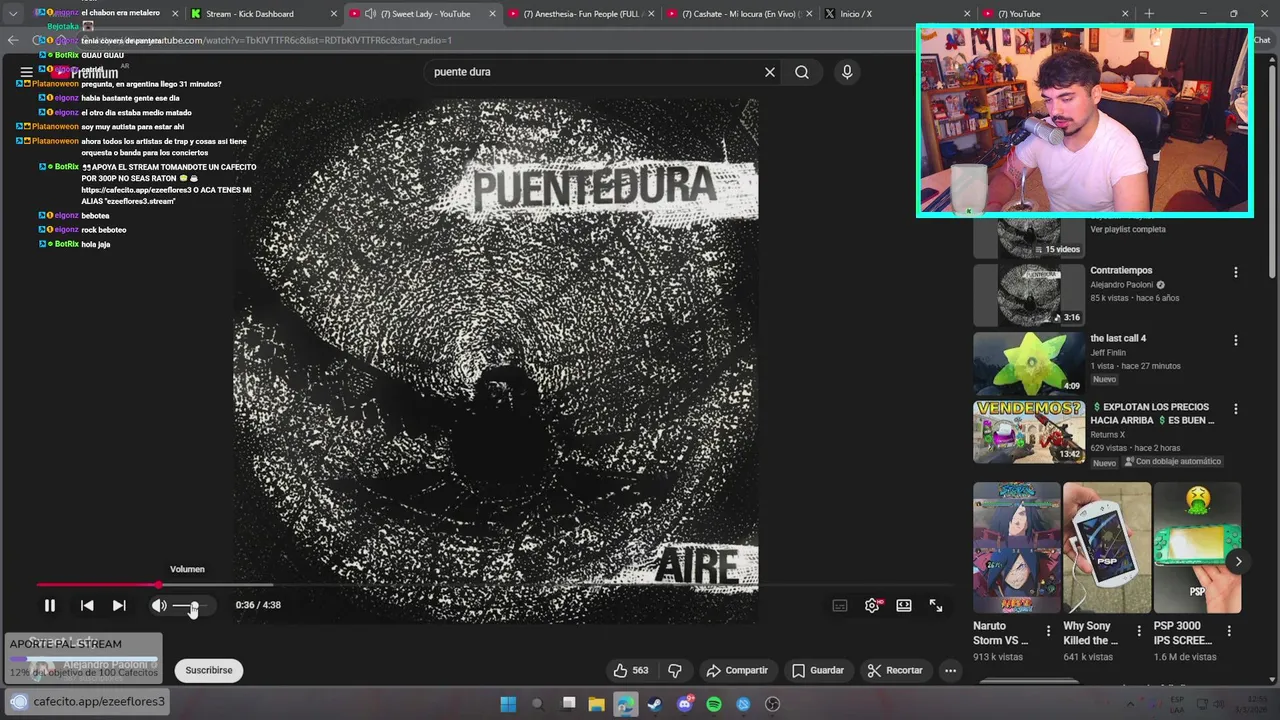Close the Inicio / X tab
The width and height of the screenshot is (1280, 720).
967,14
